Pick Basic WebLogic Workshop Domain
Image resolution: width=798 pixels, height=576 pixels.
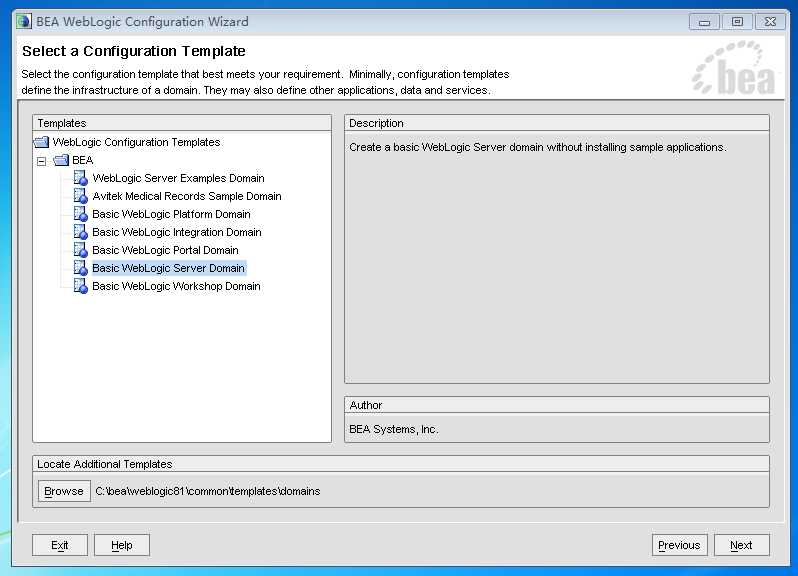pos(176,286)
